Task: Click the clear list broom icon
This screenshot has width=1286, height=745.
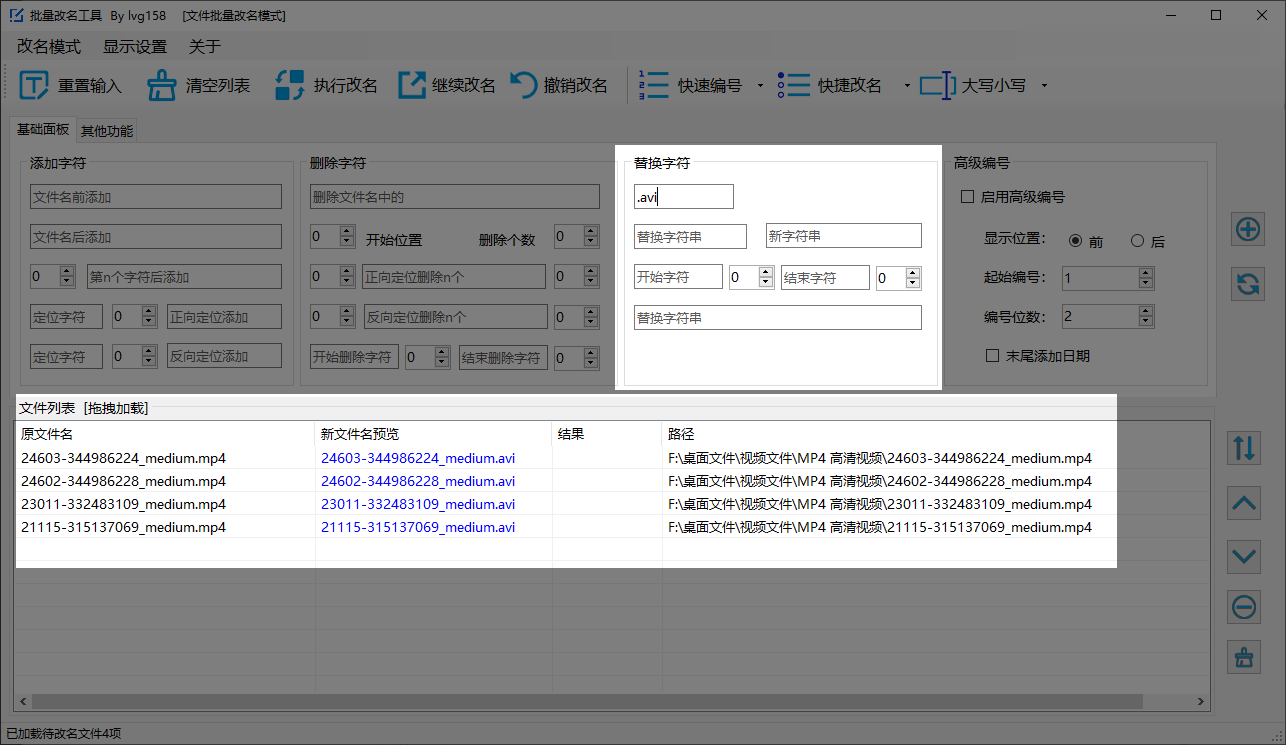Action: click(x=1244, y=657)
